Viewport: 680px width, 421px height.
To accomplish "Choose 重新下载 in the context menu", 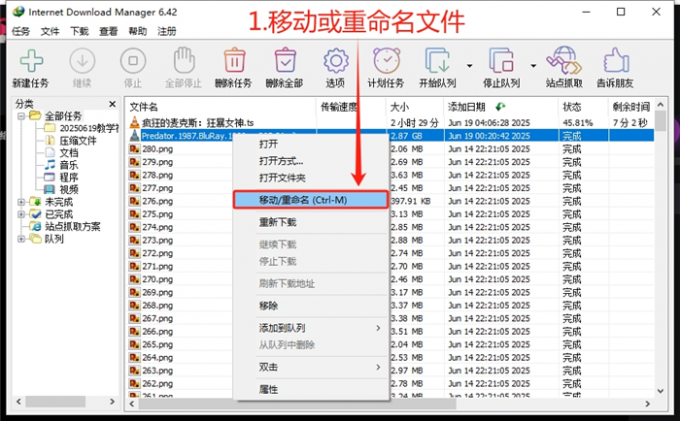I will pos(311,222).
